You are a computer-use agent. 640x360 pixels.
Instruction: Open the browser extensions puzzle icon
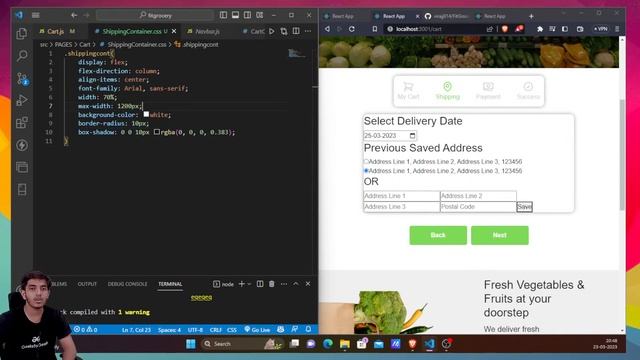[540, 29]
